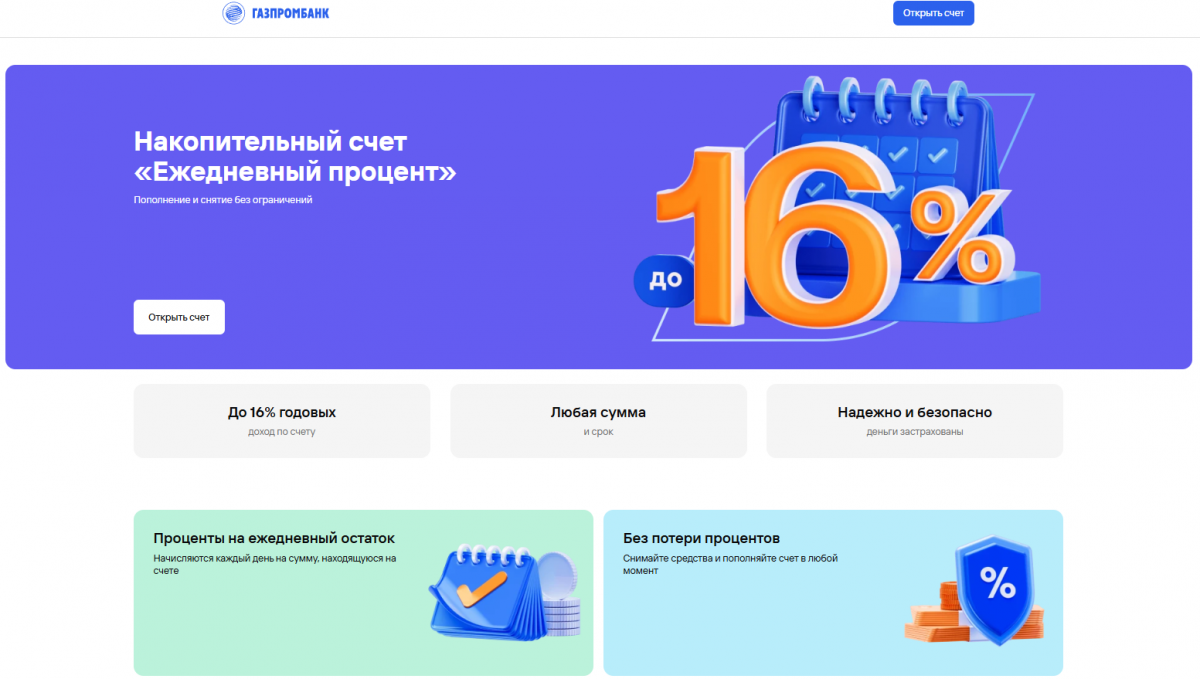The width and height of the screenshot is (1200, 679).
Task: Open «Без потери процентов» heading
Action: (701, 538)
